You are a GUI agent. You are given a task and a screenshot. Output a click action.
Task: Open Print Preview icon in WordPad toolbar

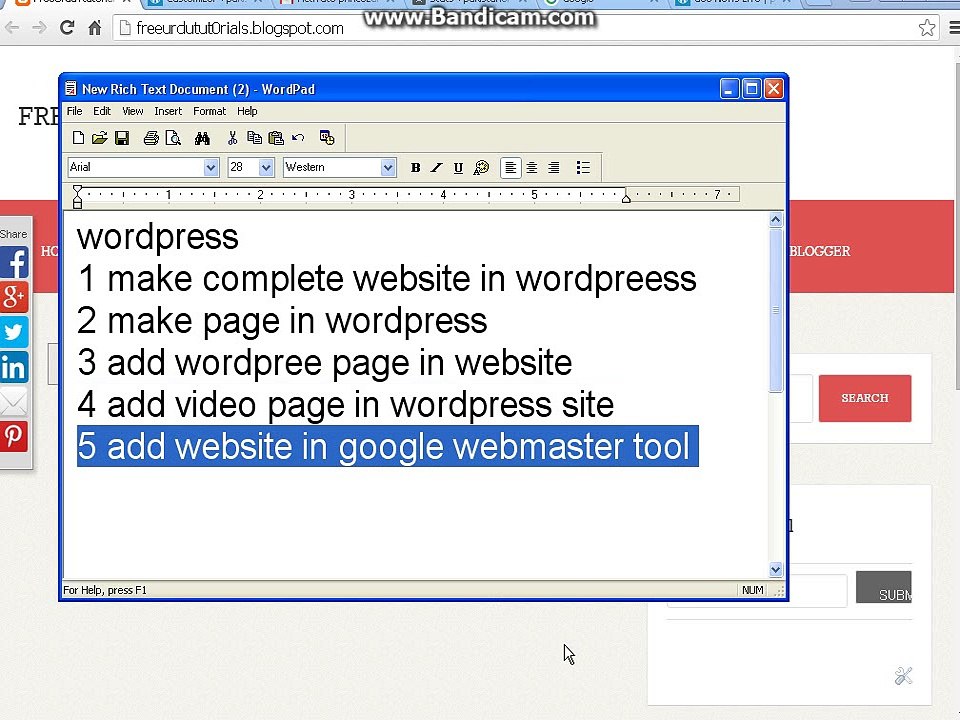click(x=173, y=138)
